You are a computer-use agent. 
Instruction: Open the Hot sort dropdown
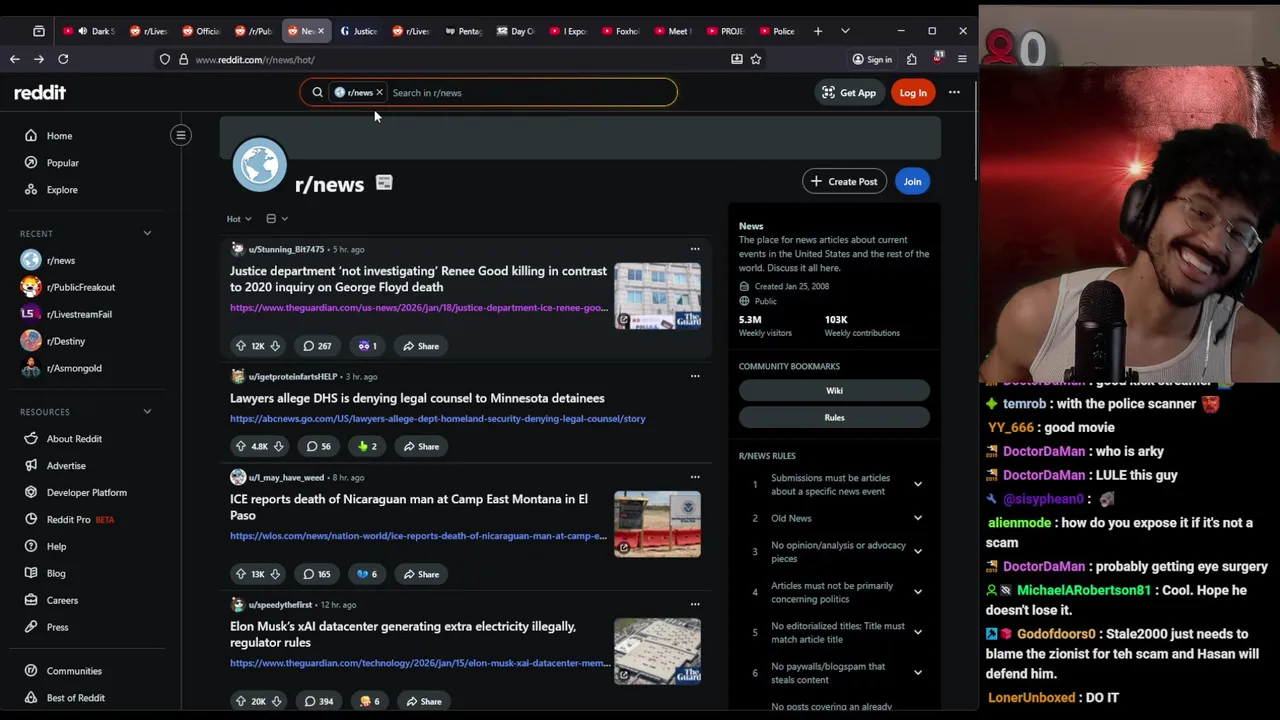click(239, 219)
